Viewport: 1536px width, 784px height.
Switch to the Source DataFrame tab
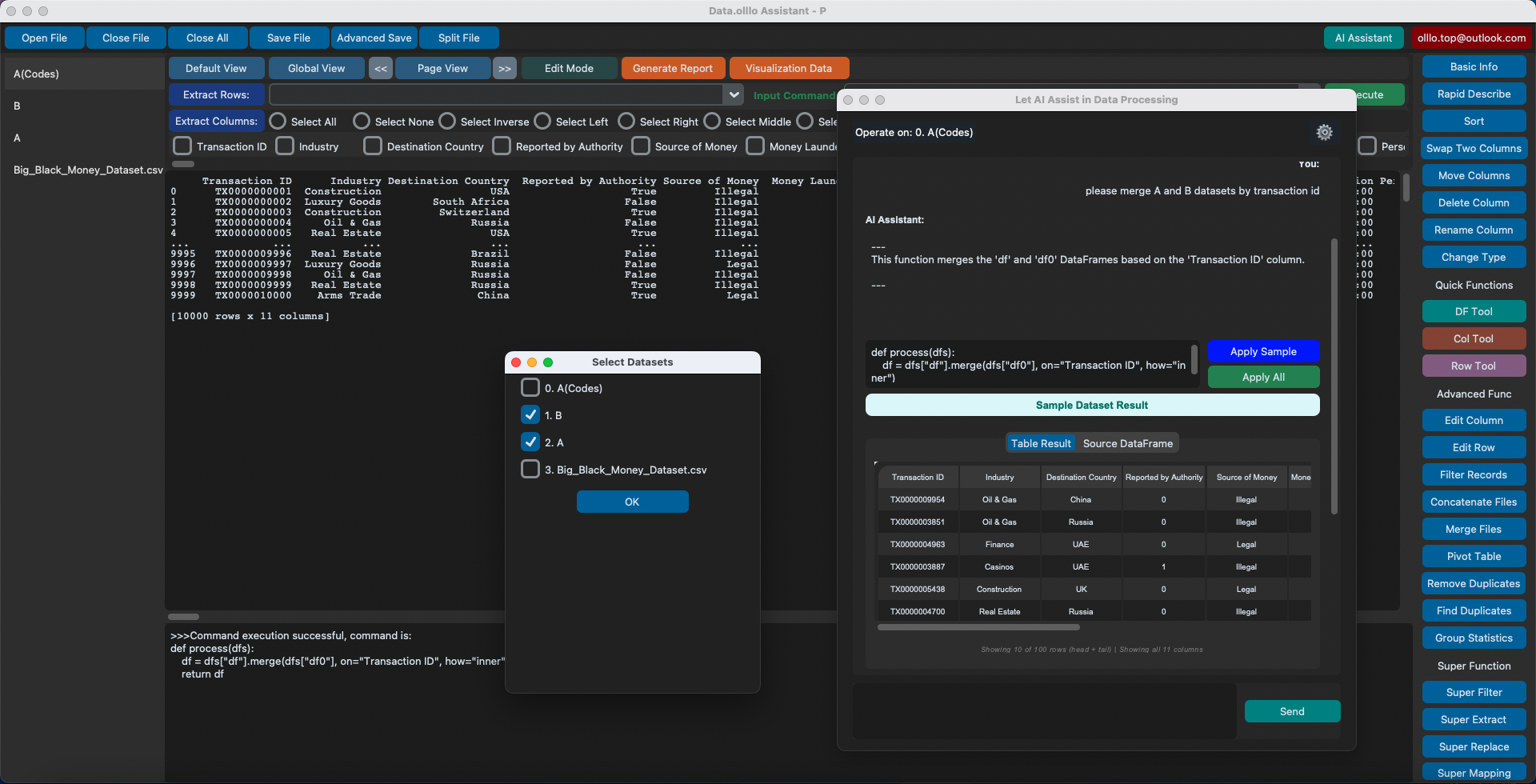[x=1127, y=442]
